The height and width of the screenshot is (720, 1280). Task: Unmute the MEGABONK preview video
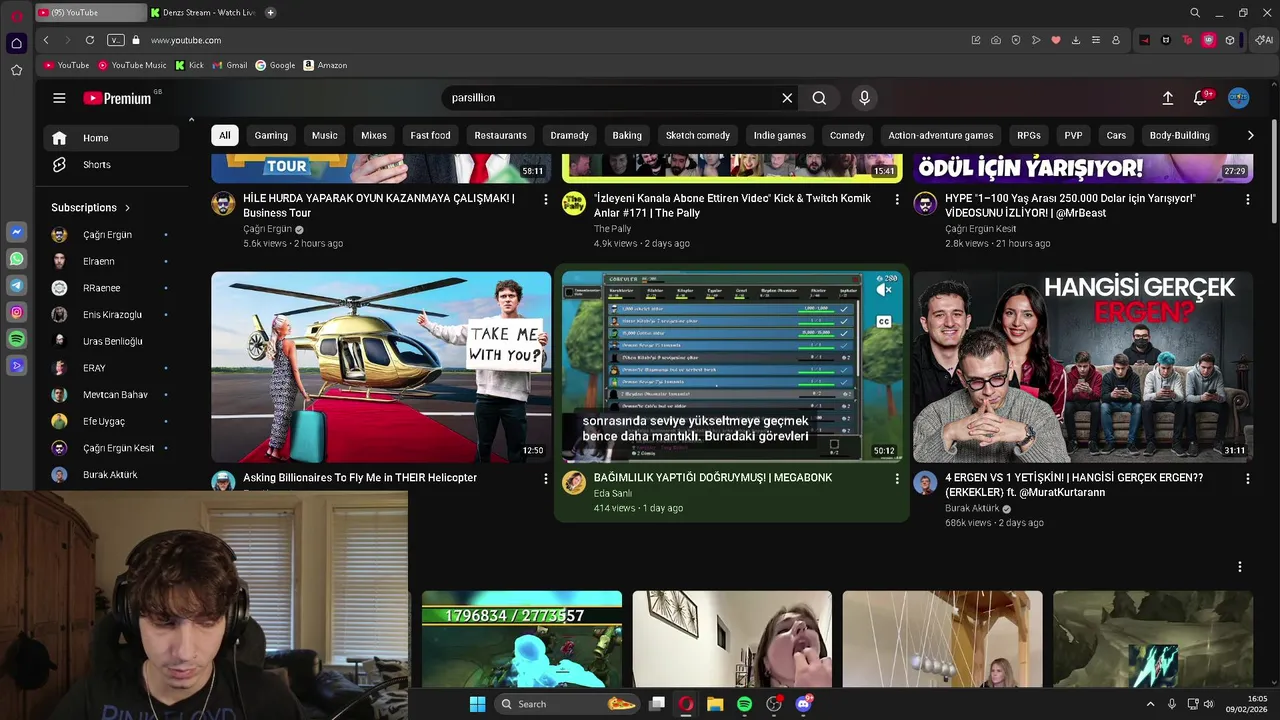(884, 290)
